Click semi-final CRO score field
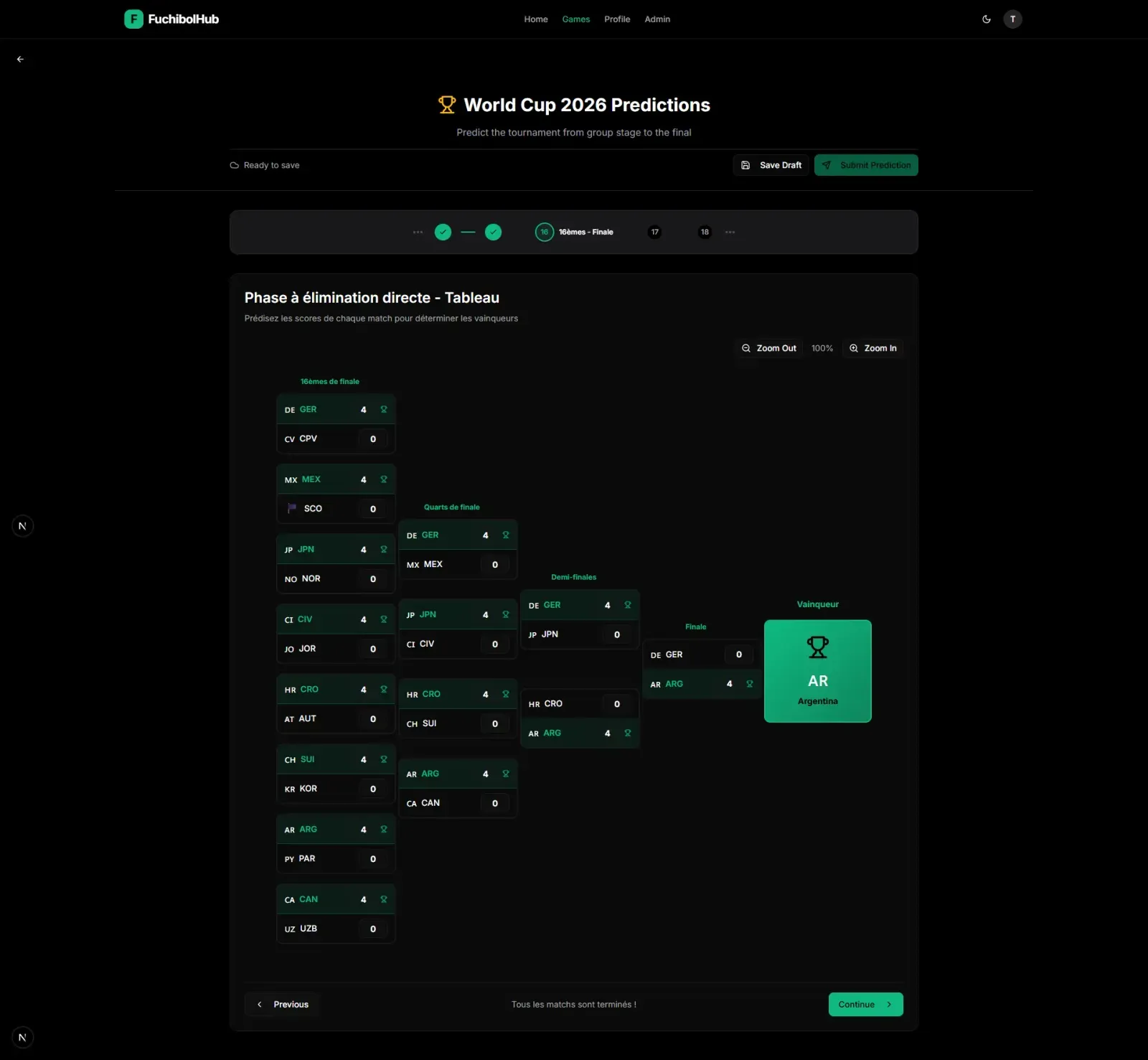 coord(616,704)
